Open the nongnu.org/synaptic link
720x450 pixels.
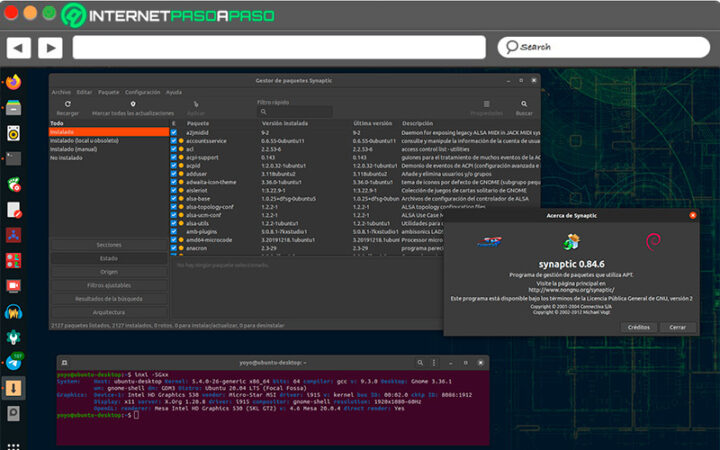tap(571, 290)
